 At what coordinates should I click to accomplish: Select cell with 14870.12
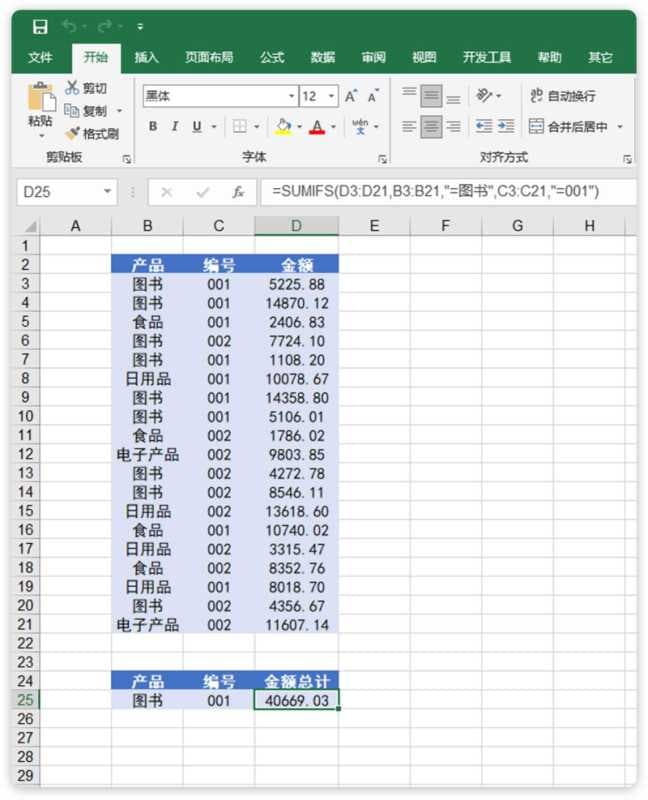[x=296, y=303]
